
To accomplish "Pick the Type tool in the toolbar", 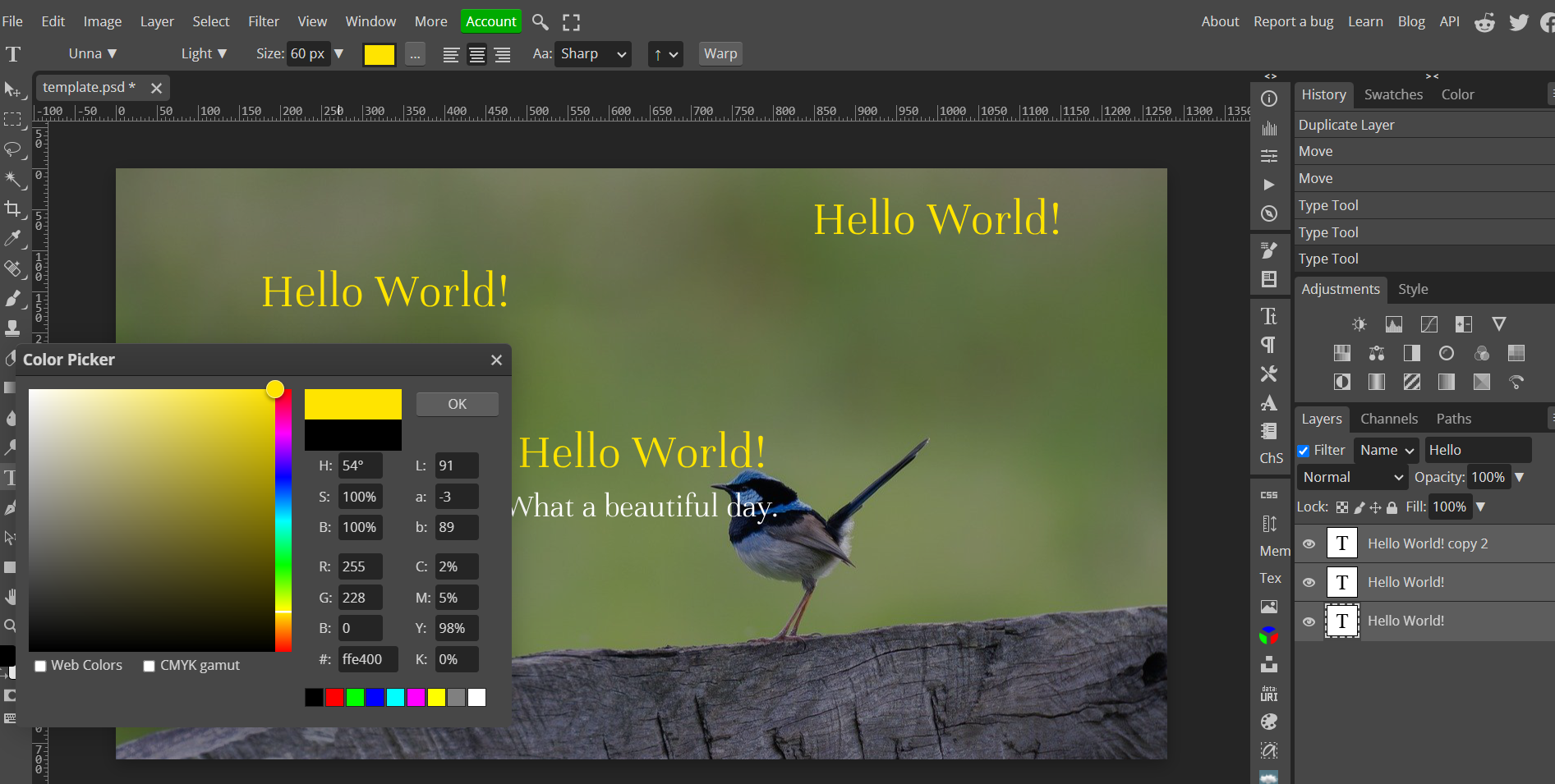I will (x=11, y=476).
